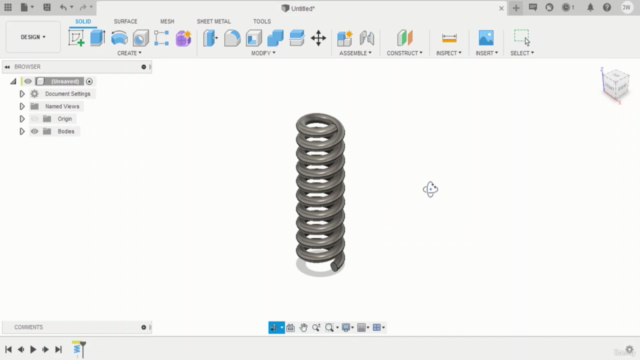Viewport: 640px width, 360px height.
Task: Select the Revolve tool
Action: (x=119, y=38)
